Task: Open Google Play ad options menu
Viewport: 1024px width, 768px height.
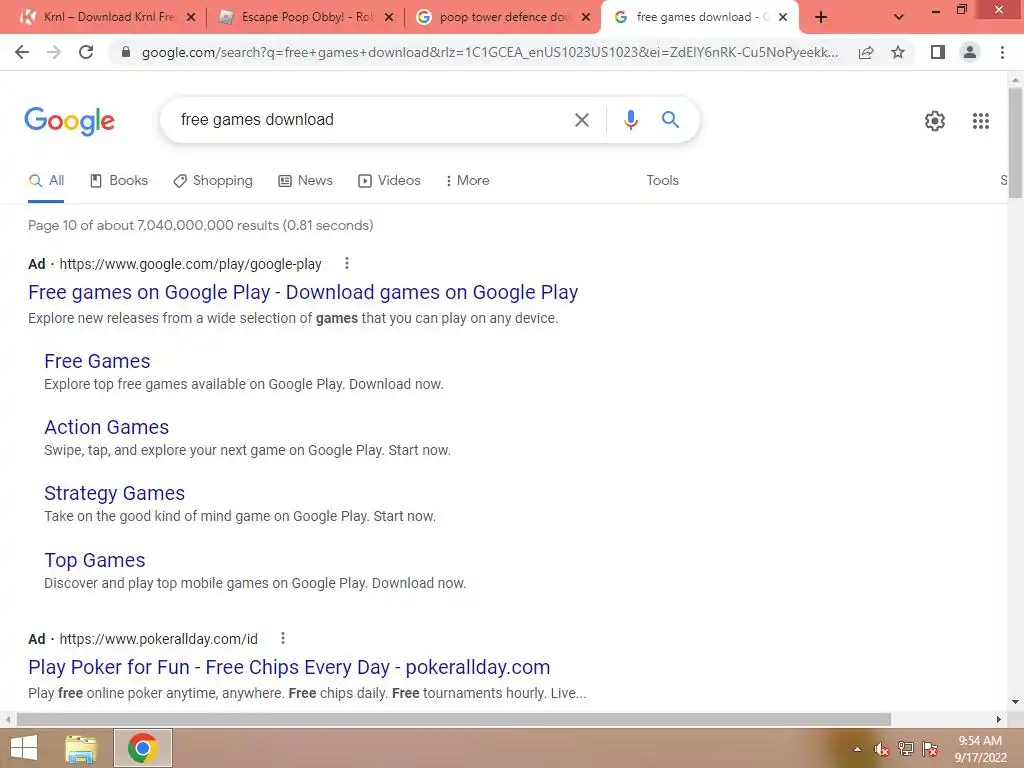Action: (x=347, y=263)
